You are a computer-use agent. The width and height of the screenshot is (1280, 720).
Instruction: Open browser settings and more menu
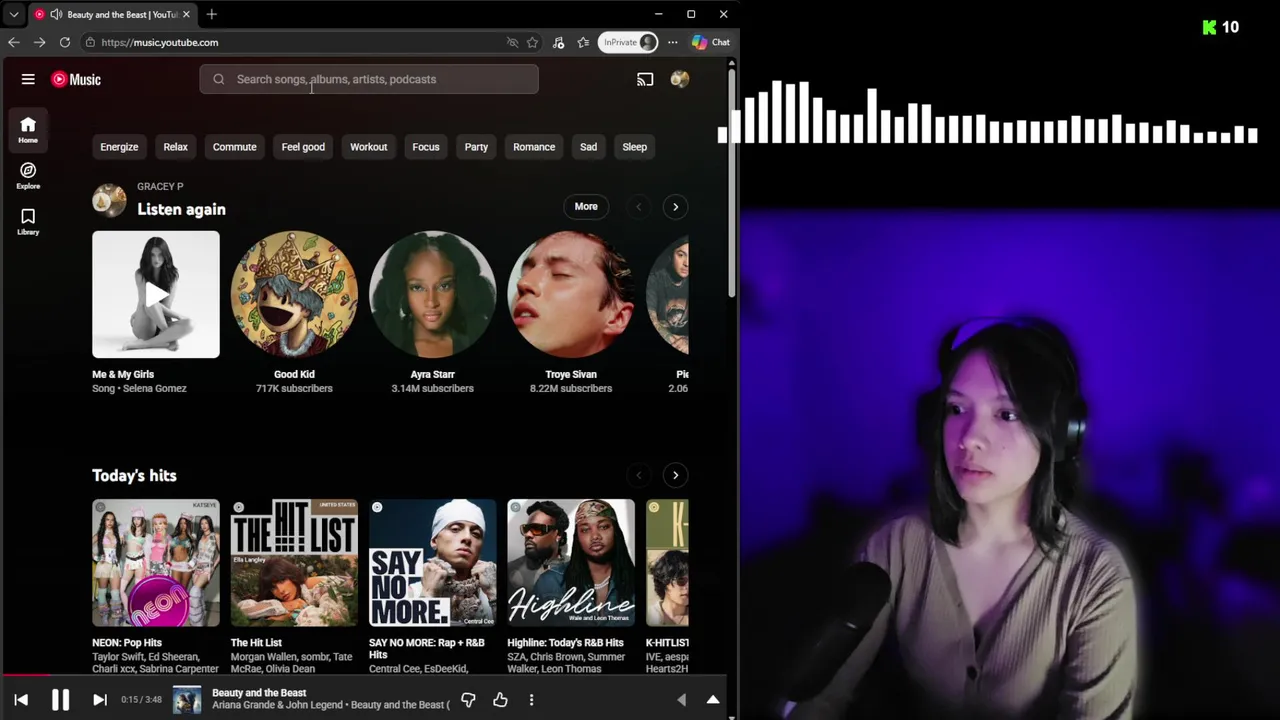click(672, 42)
